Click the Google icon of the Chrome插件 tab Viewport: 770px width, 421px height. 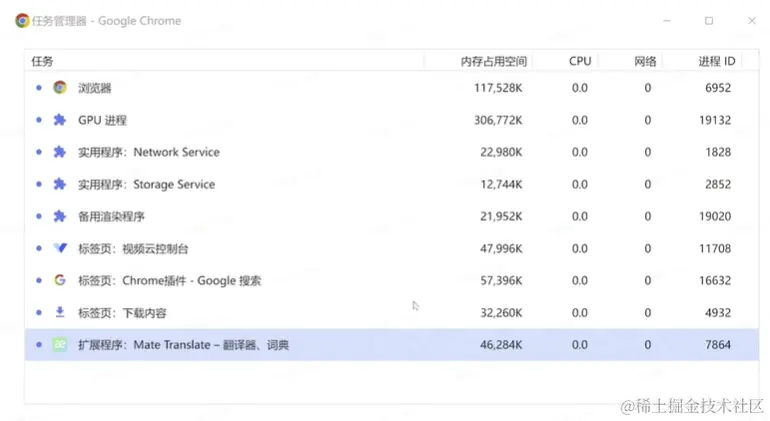(x=60, y=280)
